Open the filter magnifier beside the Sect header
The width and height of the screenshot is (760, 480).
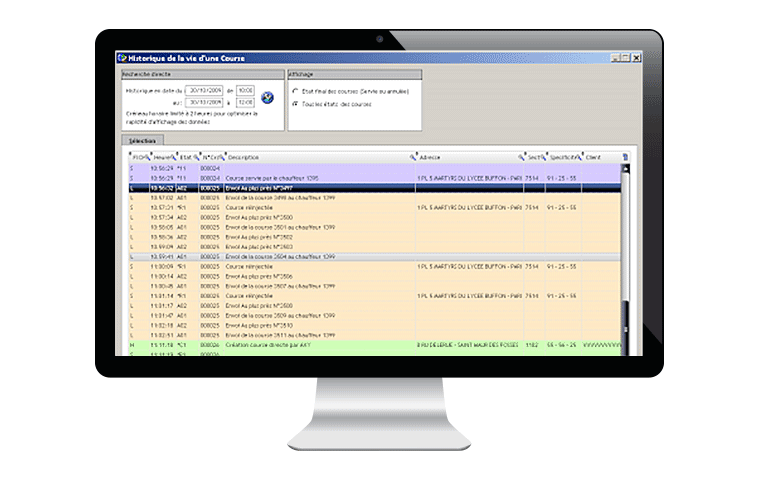pos(543,157)
